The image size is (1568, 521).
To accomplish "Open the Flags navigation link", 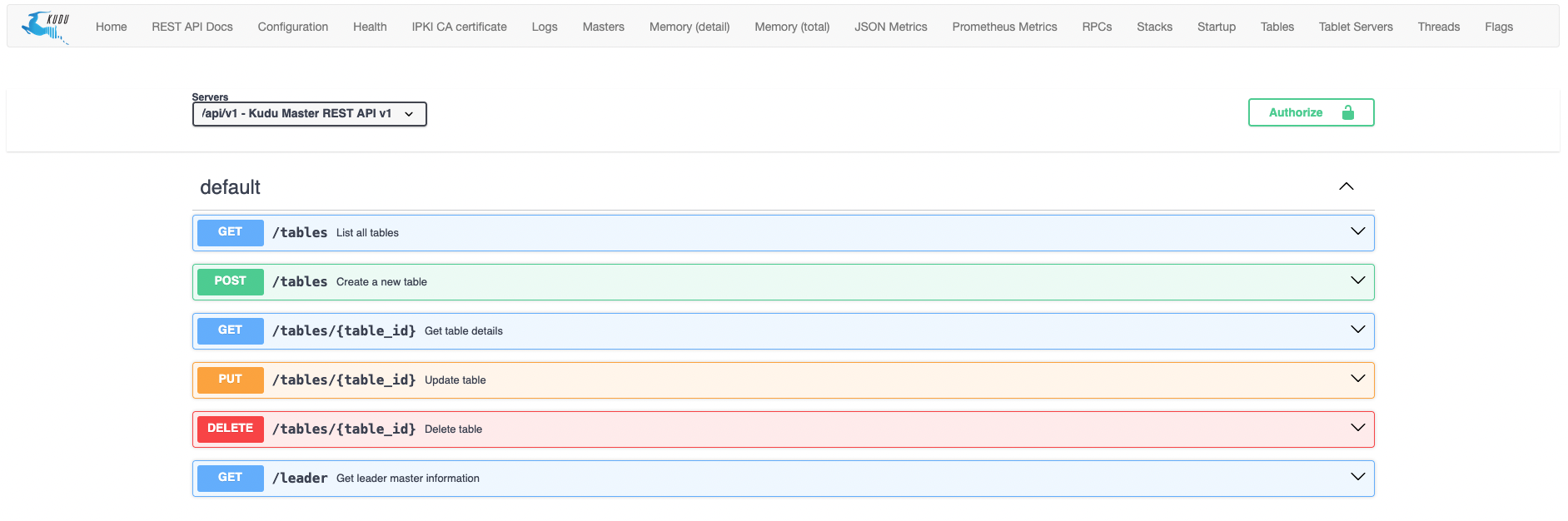I will (1498, 27).
